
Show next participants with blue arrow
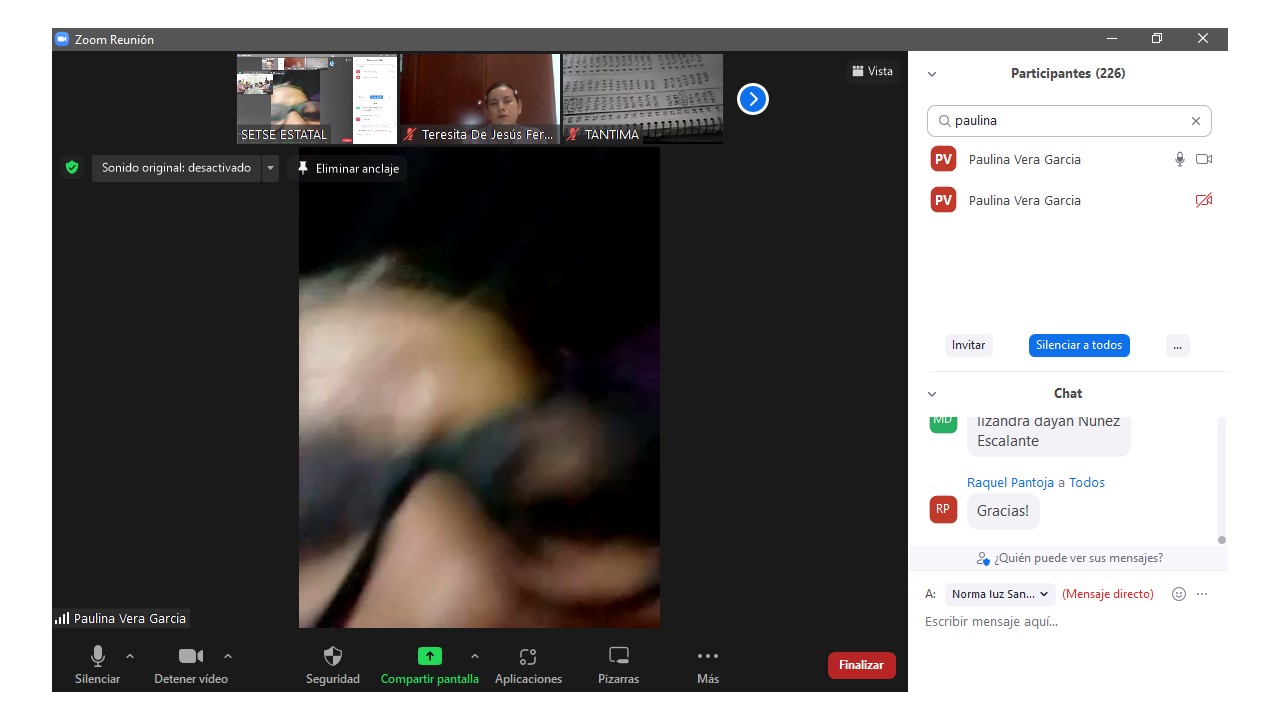tap(753, 99)
